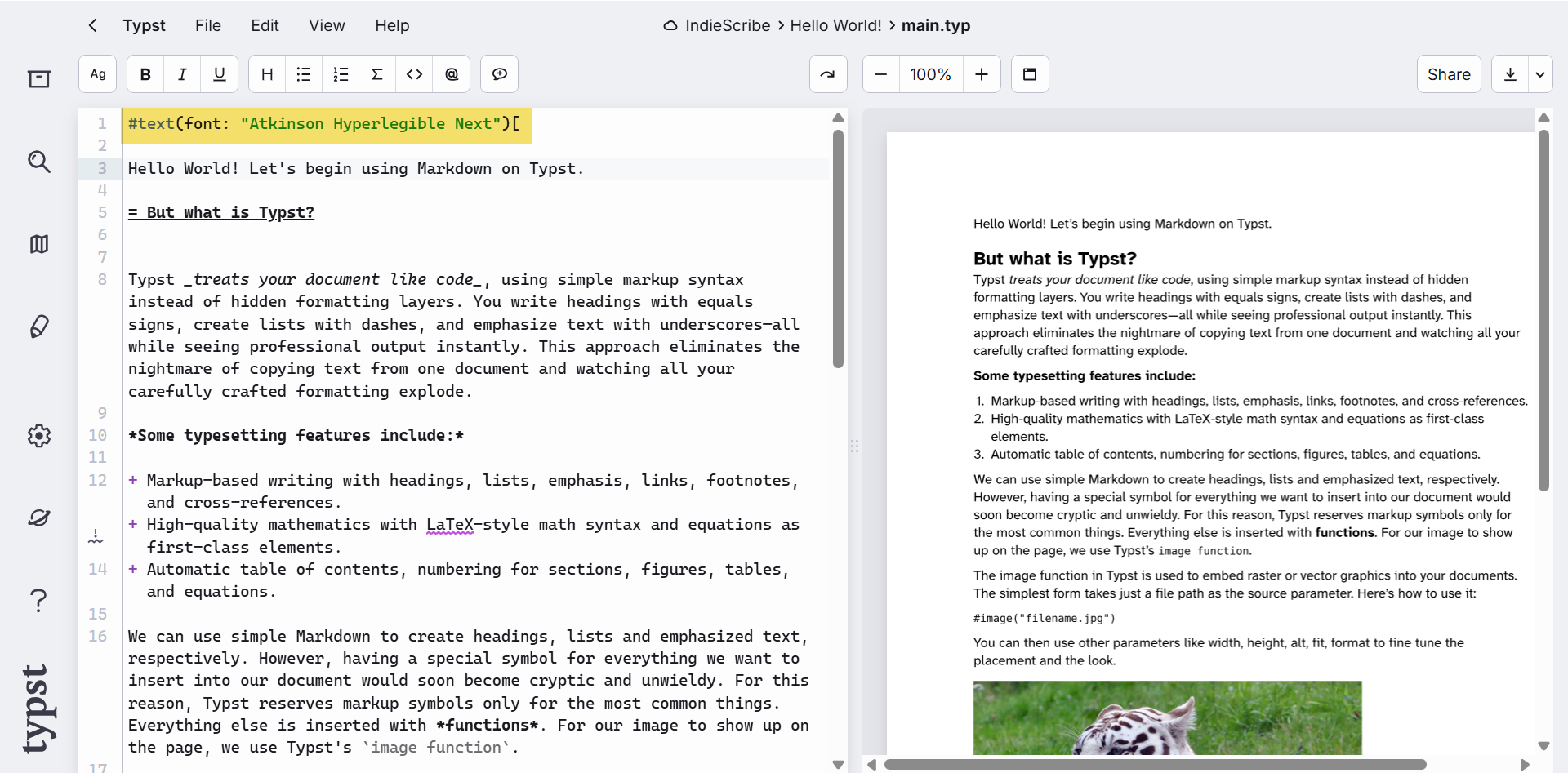
Task: Open the View menu
Action: [x=327, y=25]
